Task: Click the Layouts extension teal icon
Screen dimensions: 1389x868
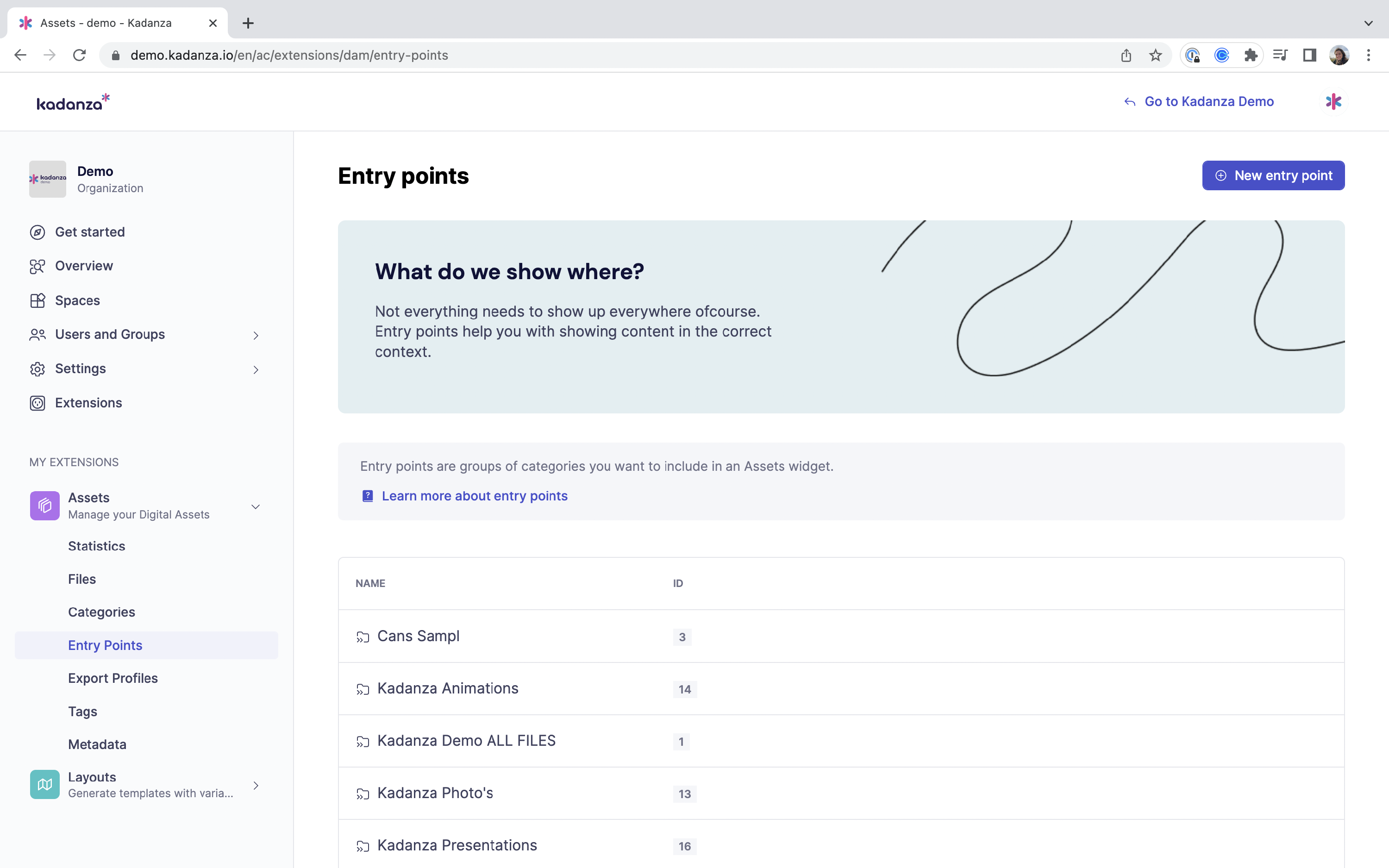Action: (45, 784)
